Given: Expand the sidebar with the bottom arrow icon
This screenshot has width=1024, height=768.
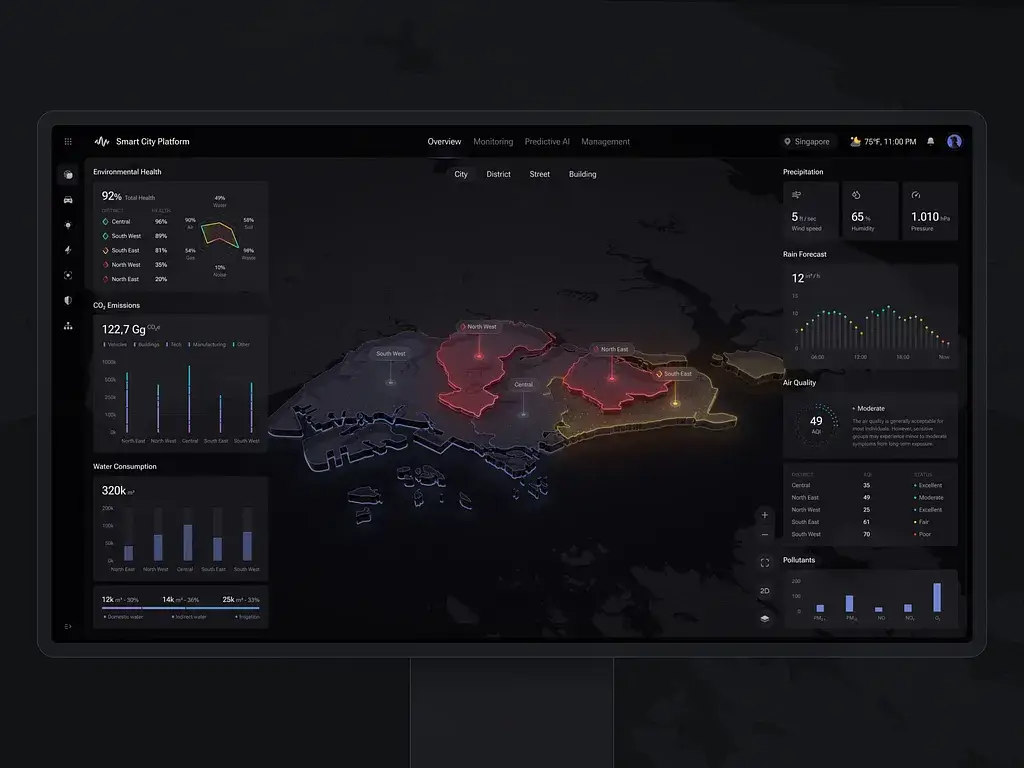Looking at the screenshot, I should click(68, 626).
